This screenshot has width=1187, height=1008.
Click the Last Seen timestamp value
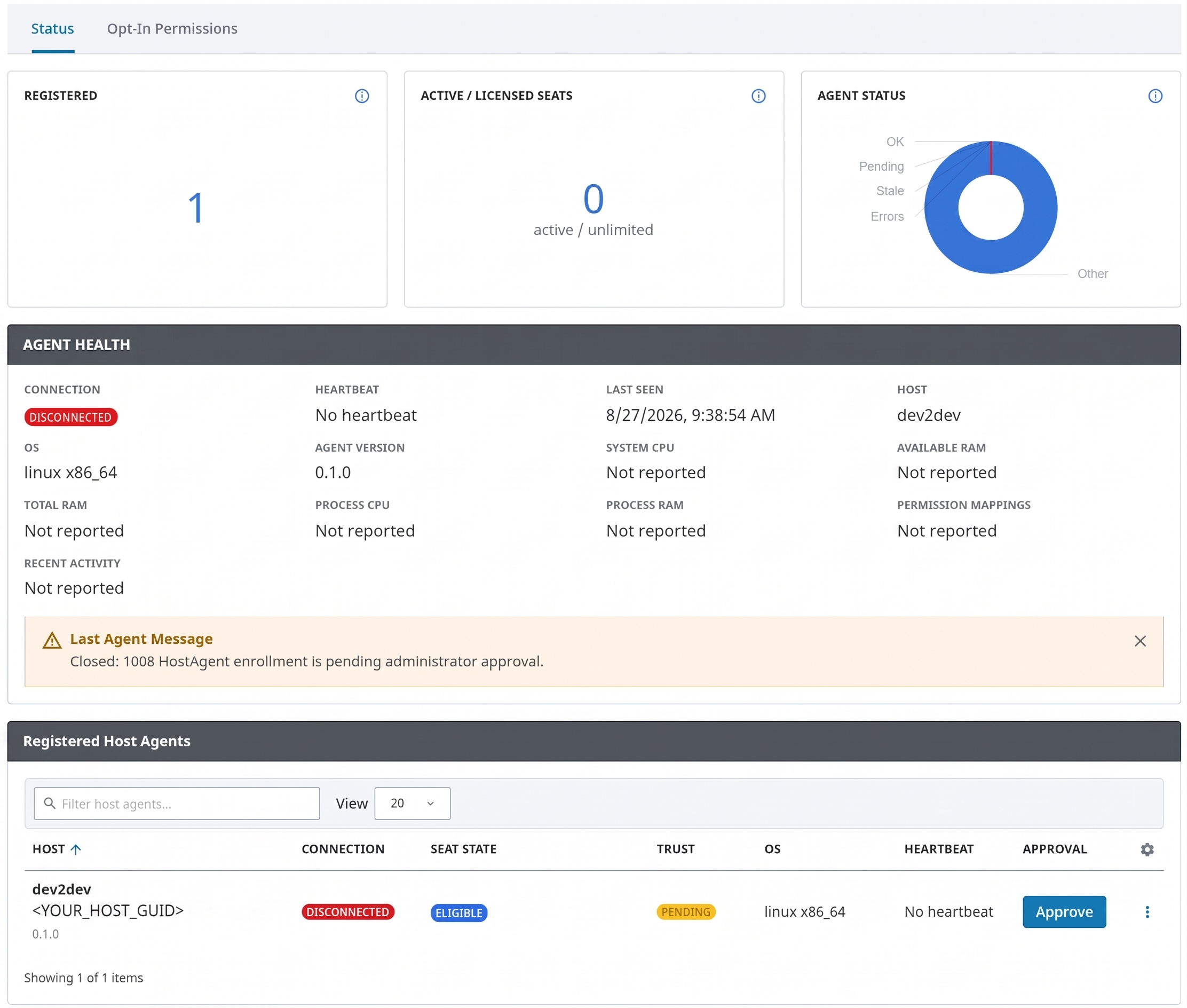point(690,415)
